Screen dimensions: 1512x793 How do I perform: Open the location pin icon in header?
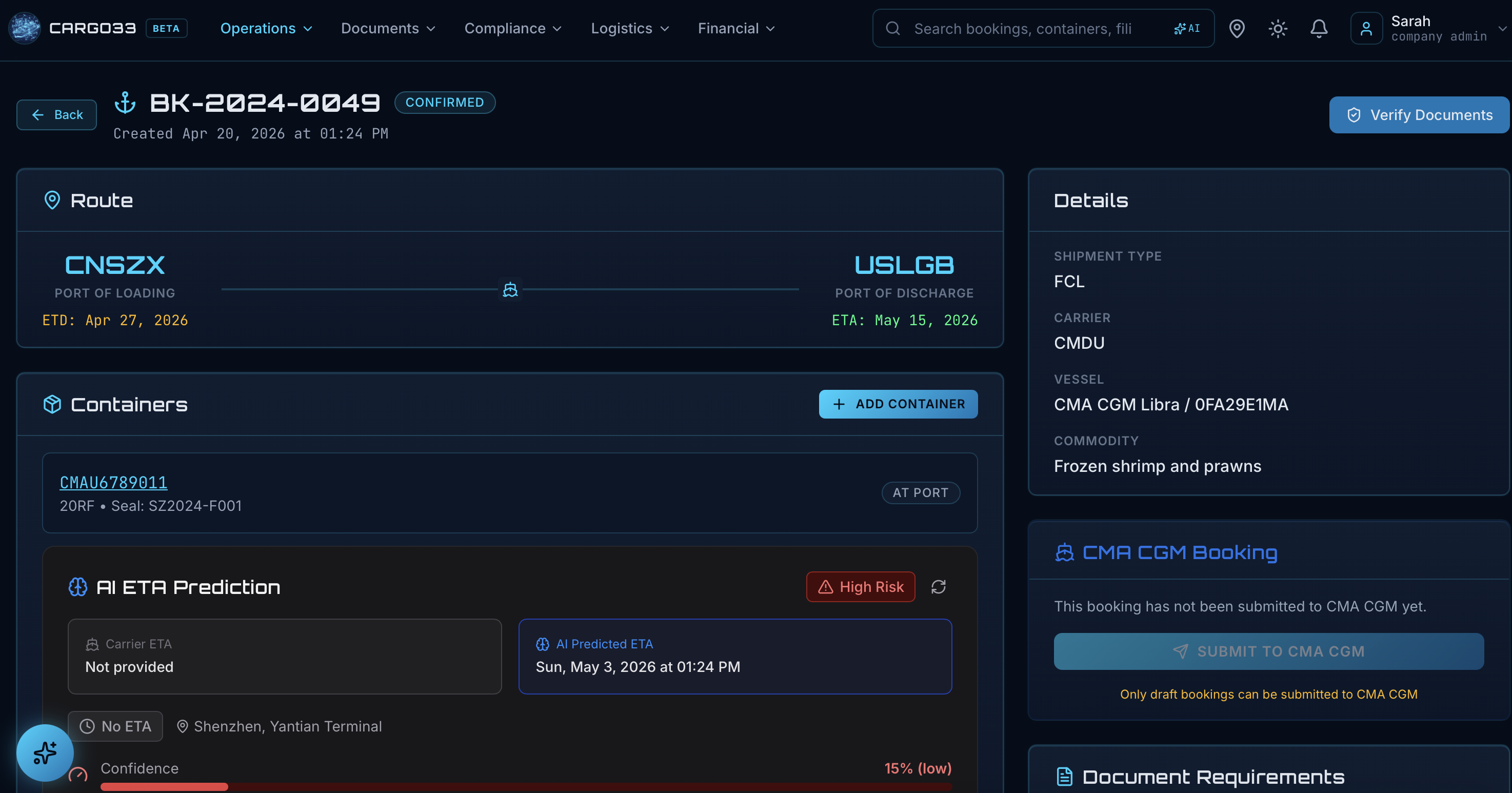[x=1237, y=28]
